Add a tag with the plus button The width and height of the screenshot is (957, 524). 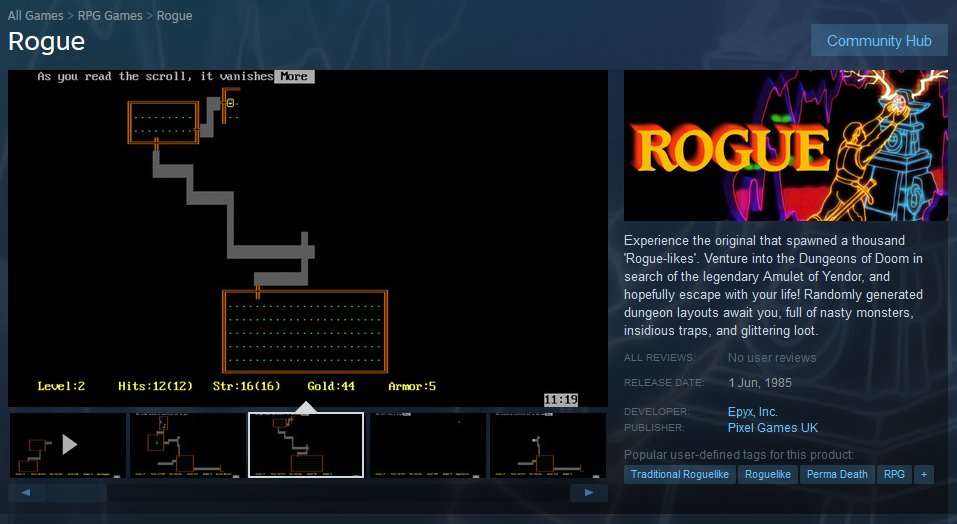point(923,475)
